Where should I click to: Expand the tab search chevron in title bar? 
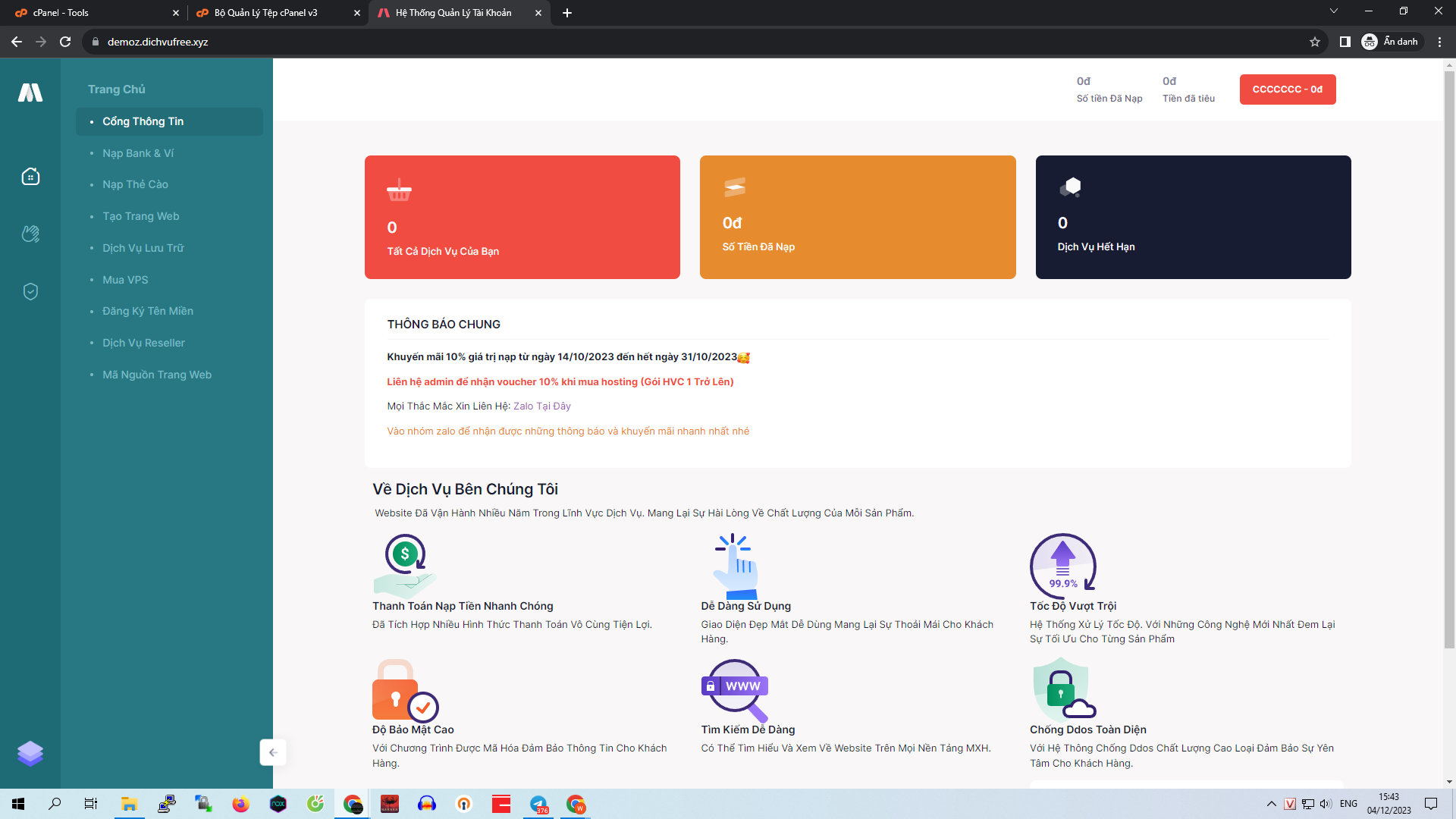coord(1335,11)
